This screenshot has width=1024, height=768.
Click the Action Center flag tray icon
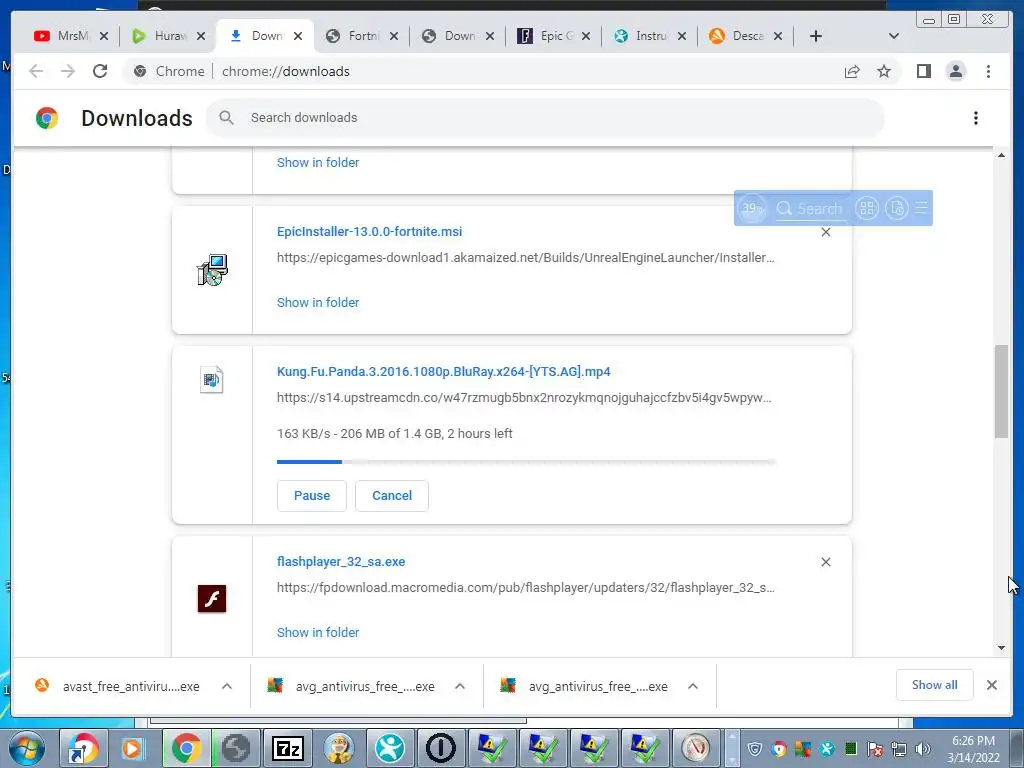tap(875, 749)
